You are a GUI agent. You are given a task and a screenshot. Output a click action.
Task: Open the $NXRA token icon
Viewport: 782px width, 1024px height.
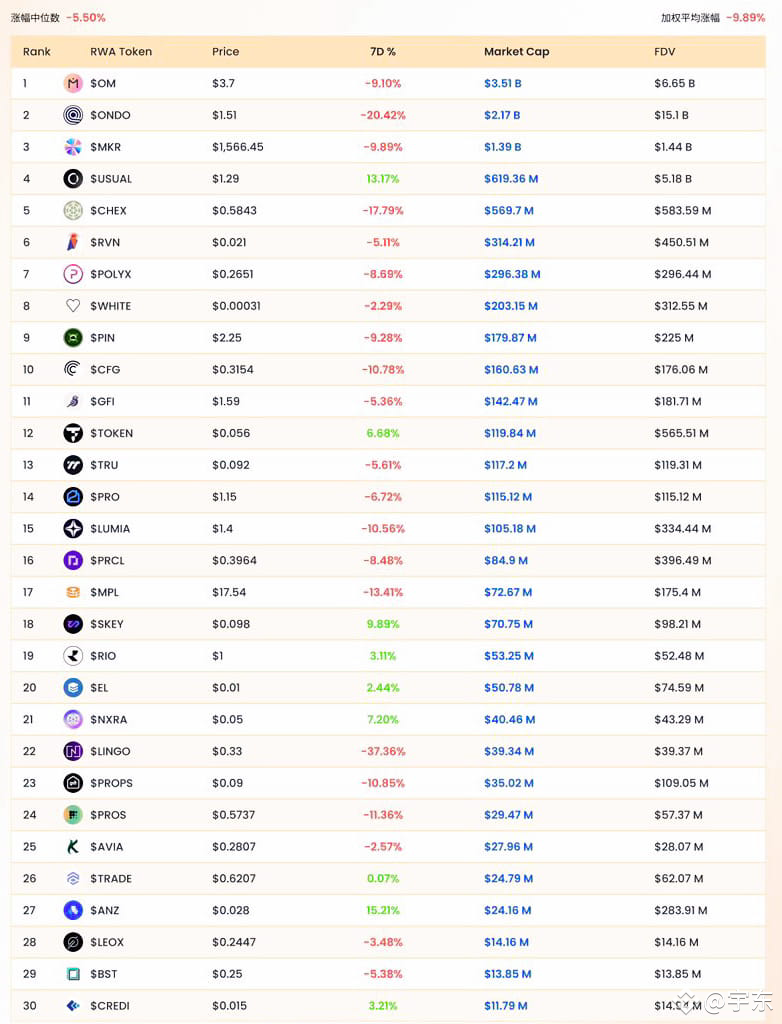[71, 719]
